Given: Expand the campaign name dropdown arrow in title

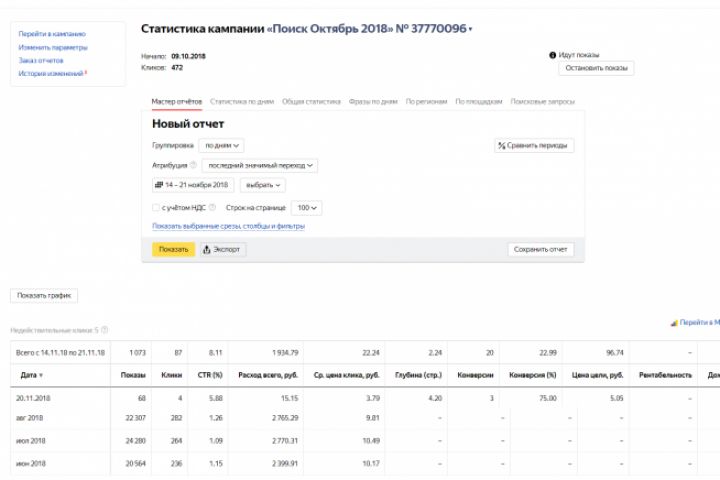Looking at the screenshot, I should [471, 29].
